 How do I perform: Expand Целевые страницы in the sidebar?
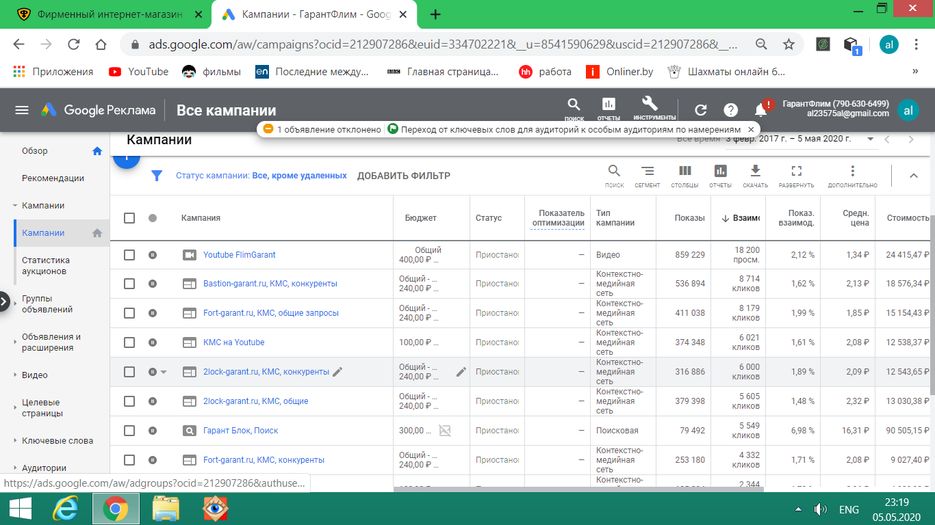tap(14, 407)
